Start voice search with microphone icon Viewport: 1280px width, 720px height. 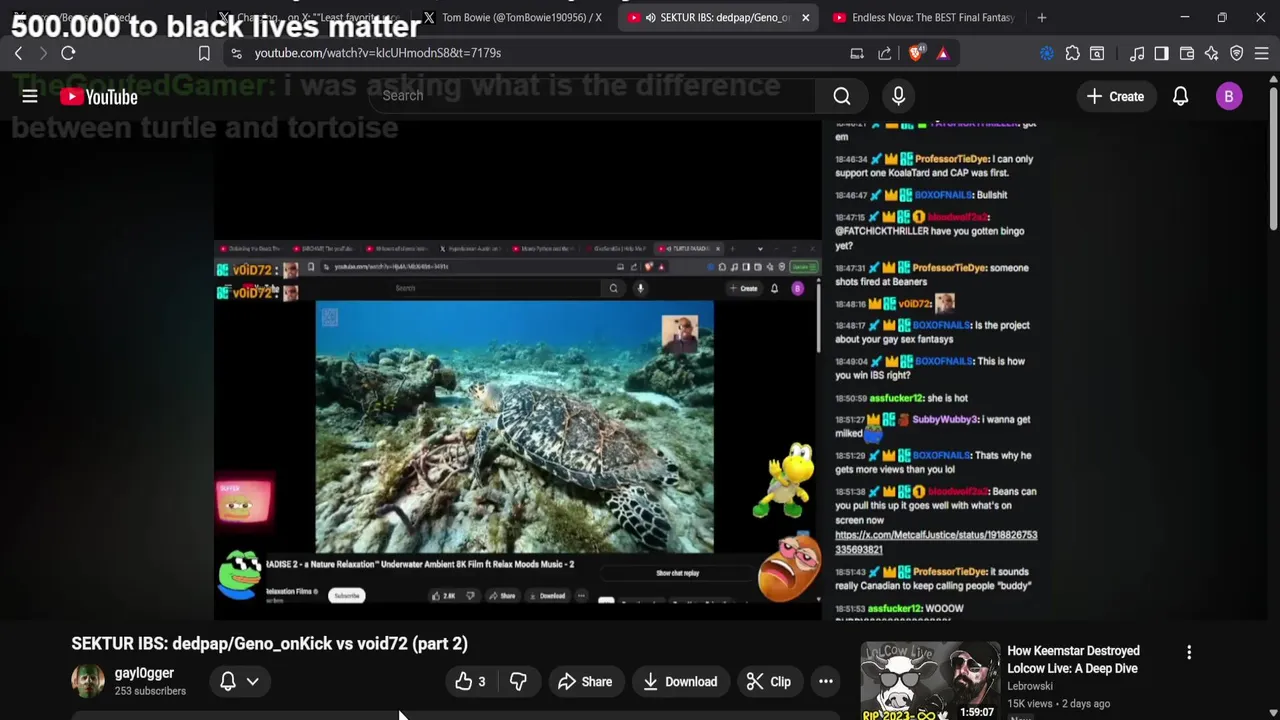pos(898,96)
